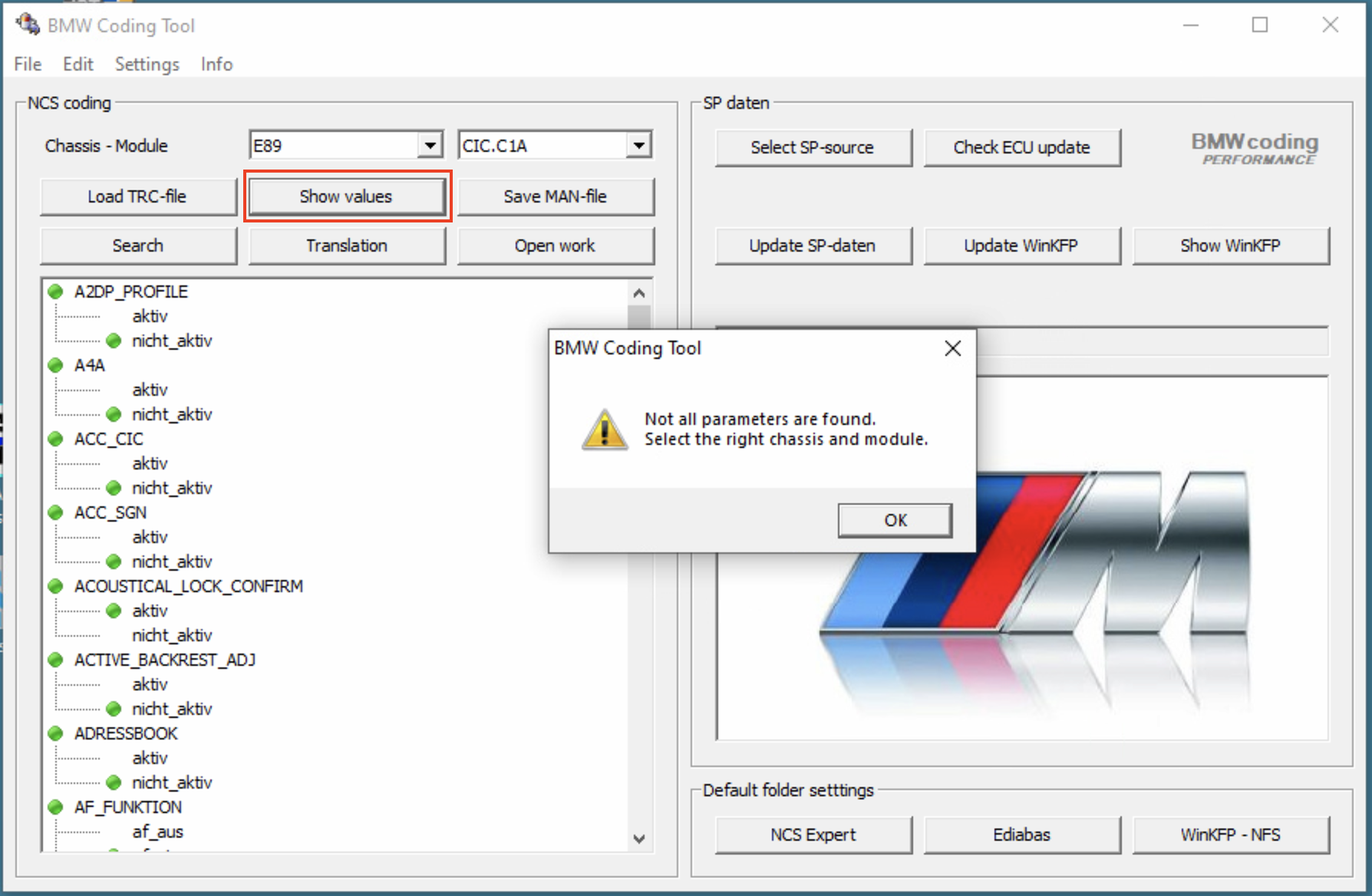Select nicht_aktiv under ACOUSTICAL_LOCK_CONFIRM
This screenshot has width=1372, height=896.
tap(172, 635)
